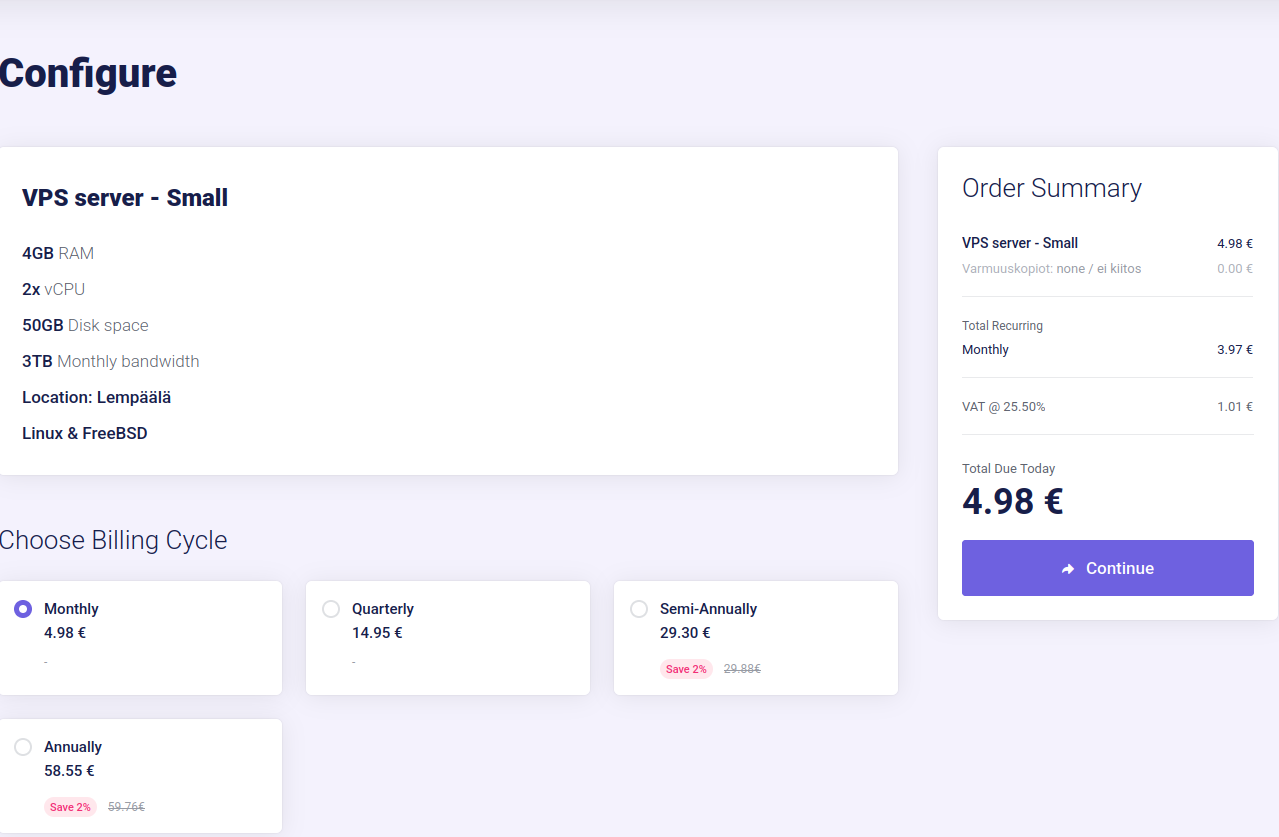Viewport: 1279px width, 837px height.
Task: Select the Annually billing radio button
Action: click(x=23, y=747)
